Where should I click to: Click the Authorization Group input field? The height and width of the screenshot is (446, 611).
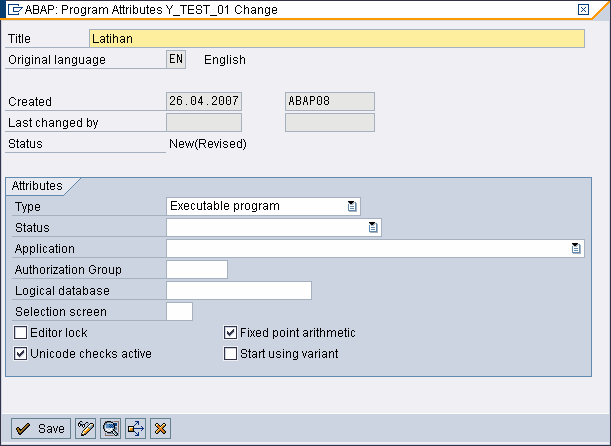coord(197,270)
